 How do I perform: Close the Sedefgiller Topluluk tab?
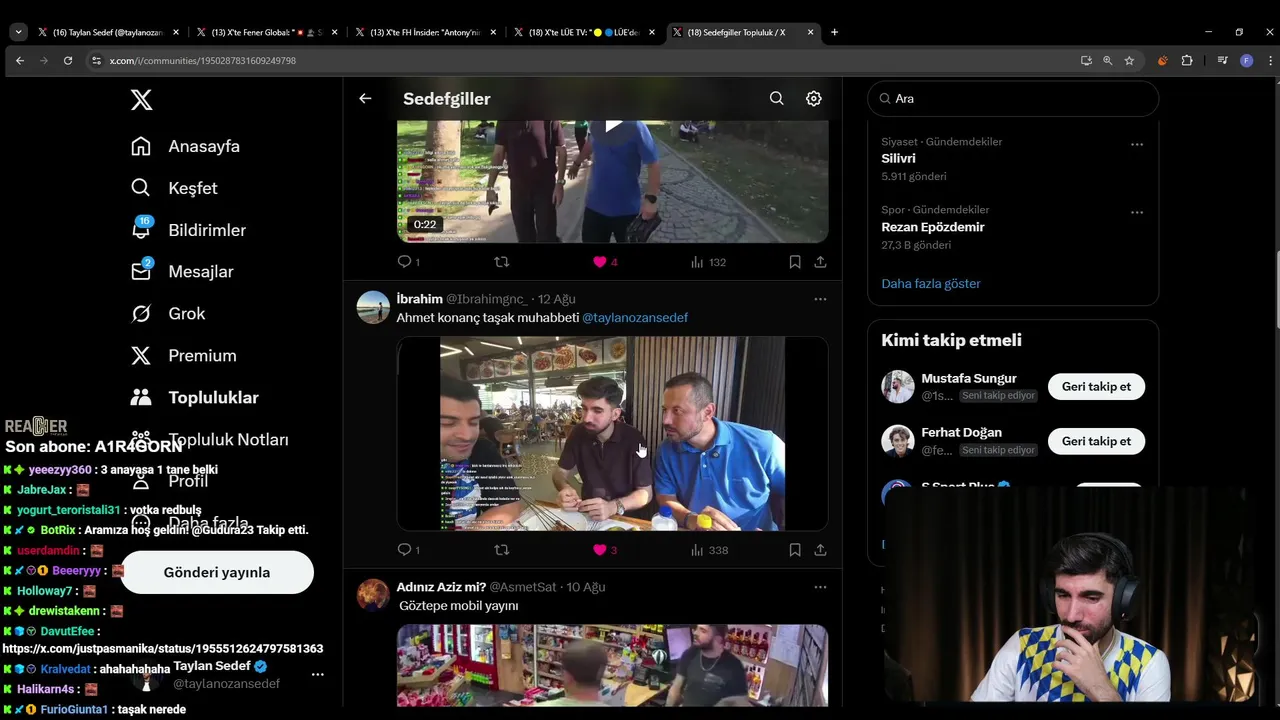(x=810, y=32)
